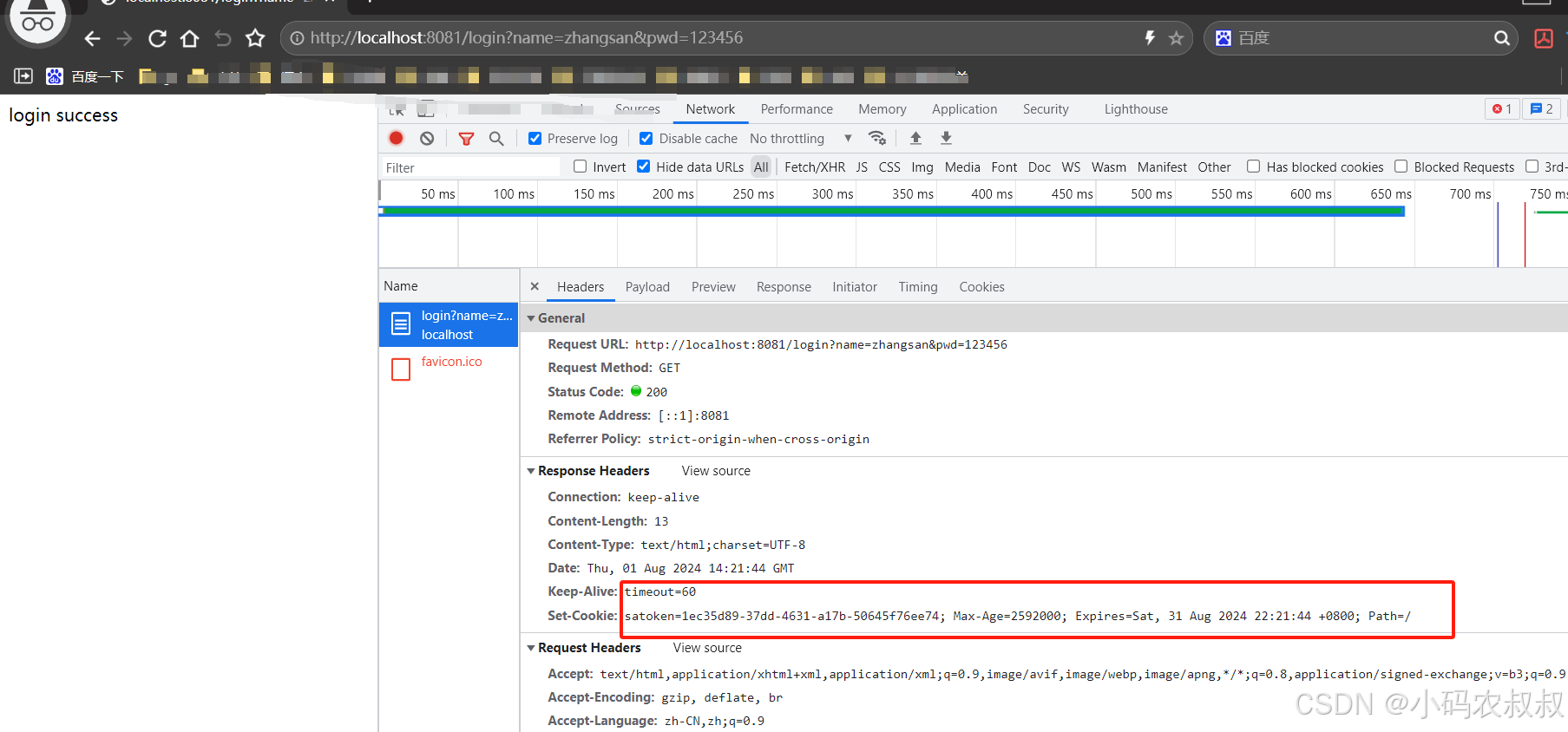Viewport: 1568px width, 732px height.
Task: Enable the Invert filter checkbox
Action: tap(581, 167)
